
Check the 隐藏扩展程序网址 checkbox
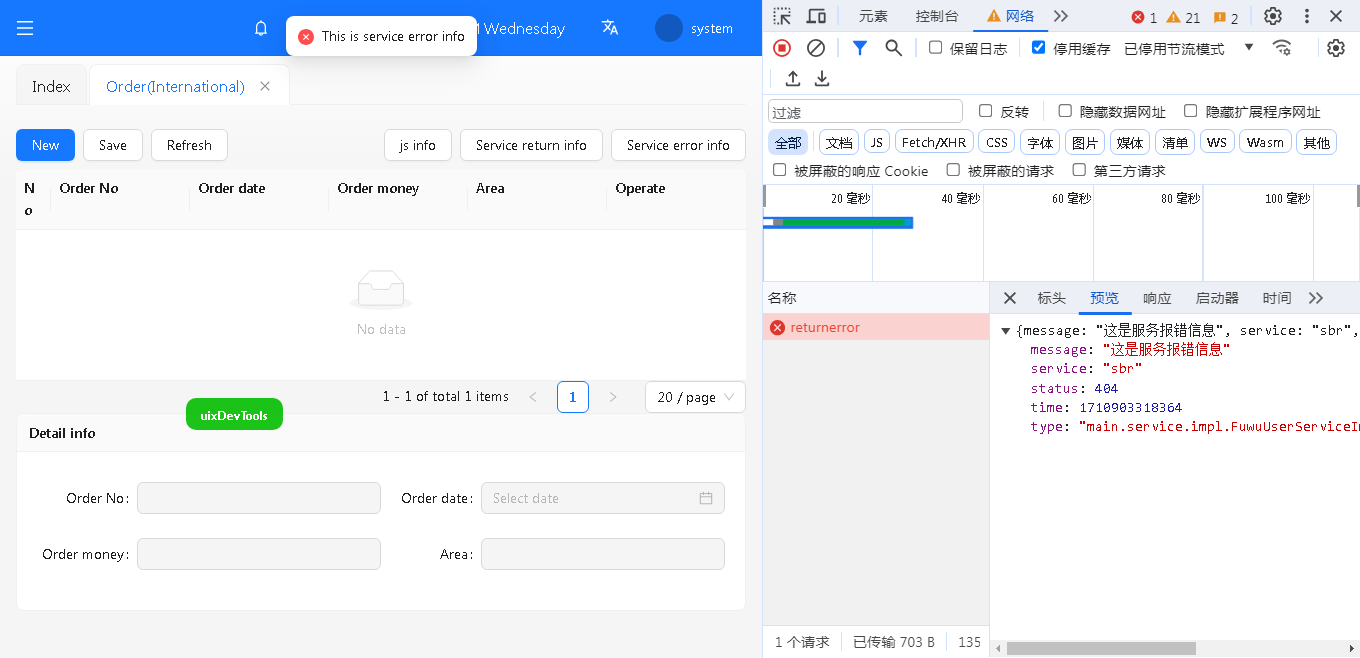(1191, 111)
